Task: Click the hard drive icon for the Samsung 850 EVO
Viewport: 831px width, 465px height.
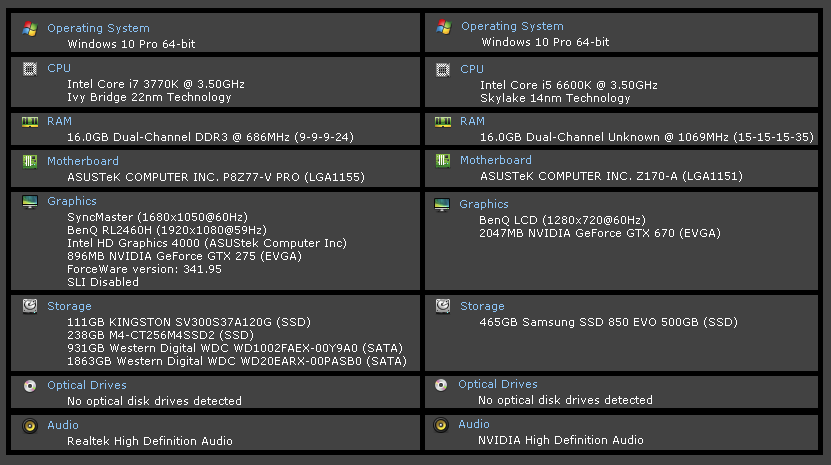Action: pyautogui.click(x=441, y=306)
